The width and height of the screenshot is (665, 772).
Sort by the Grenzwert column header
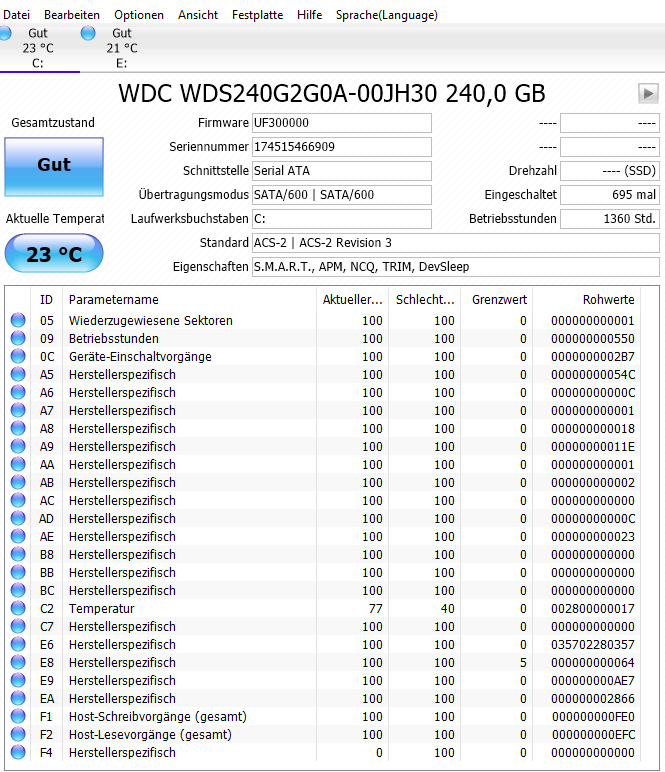click(497, 299)
